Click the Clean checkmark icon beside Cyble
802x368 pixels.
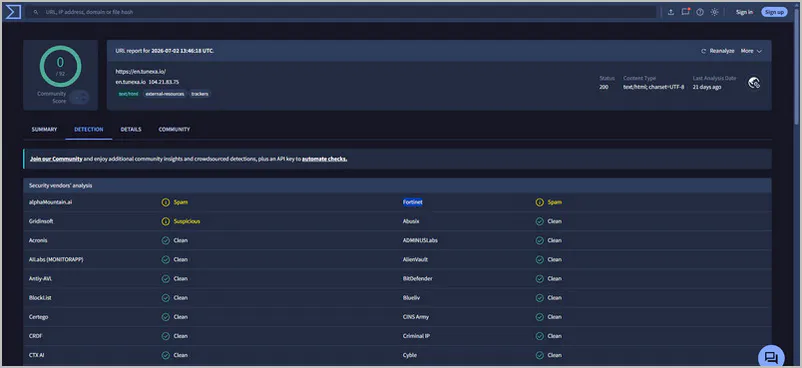[x=539, y=355]
